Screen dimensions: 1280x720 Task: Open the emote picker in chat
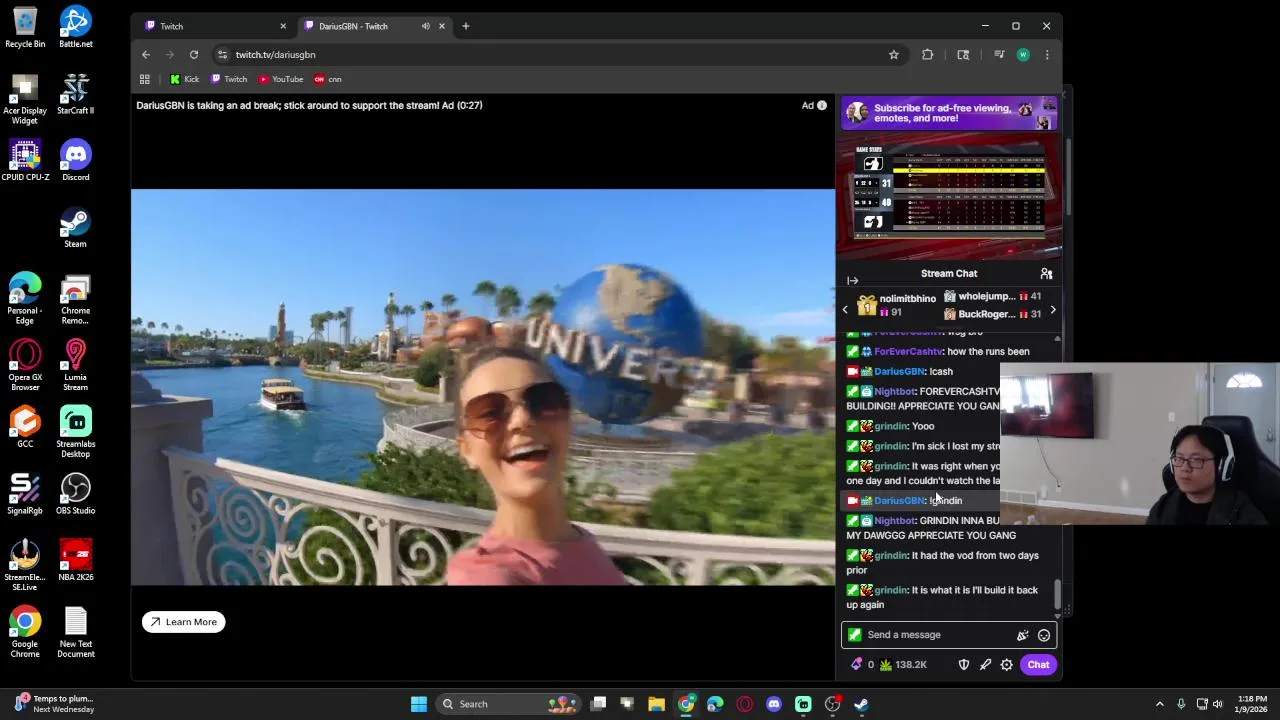pyautogui.click(x=1044, y=635)
